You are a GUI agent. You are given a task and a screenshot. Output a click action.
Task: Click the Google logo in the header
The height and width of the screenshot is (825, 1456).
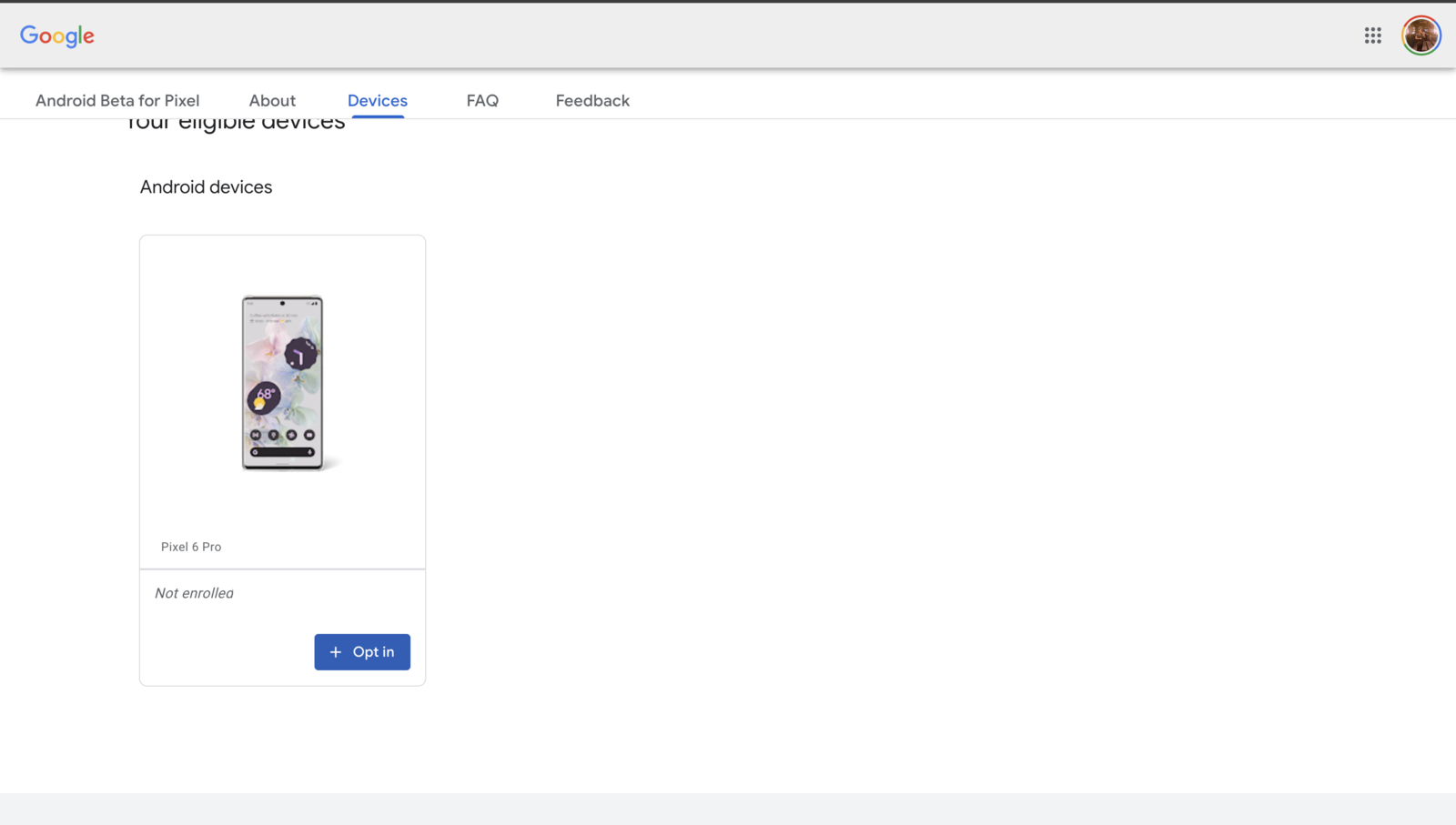pyautogui.click(x=56, y=36)
